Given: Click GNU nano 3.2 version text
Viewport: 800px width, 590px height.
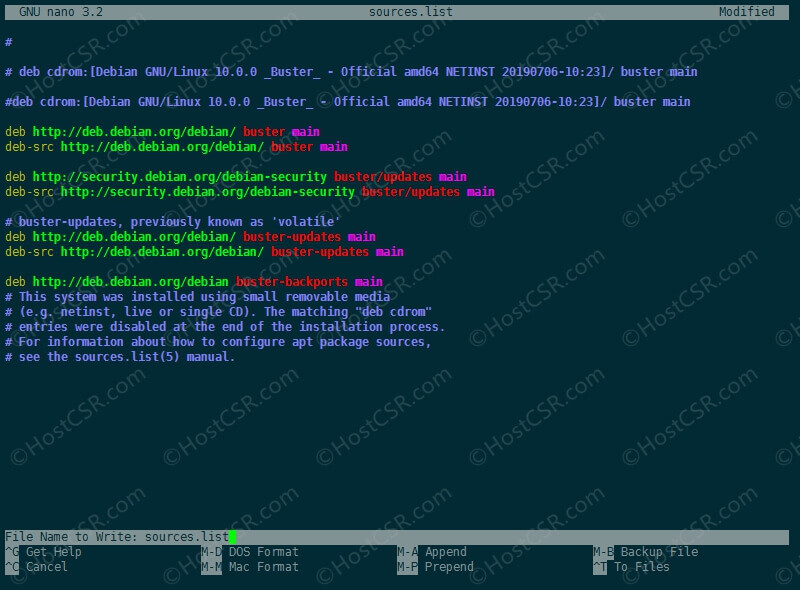Looking at the screenshot, I should tap(61, 12).
